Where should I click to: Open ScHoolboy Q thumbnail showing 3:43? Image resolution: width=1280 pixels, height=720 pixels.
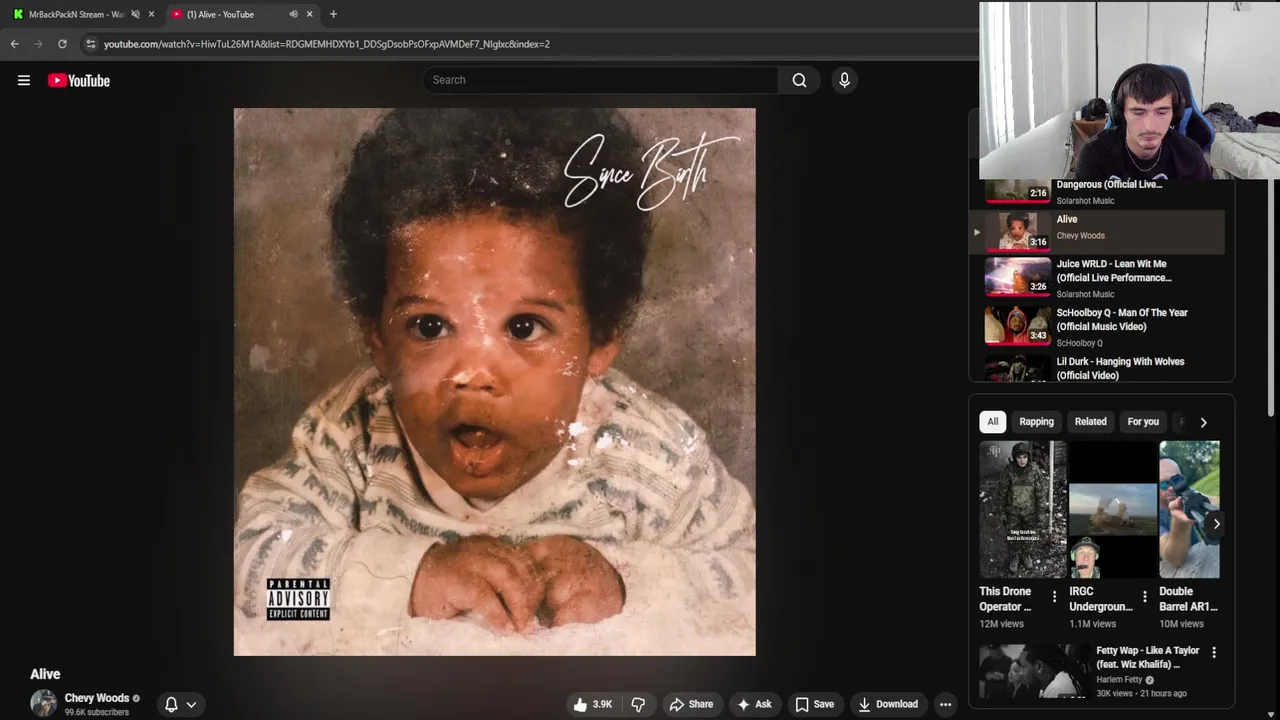[x=1017, y=326]
